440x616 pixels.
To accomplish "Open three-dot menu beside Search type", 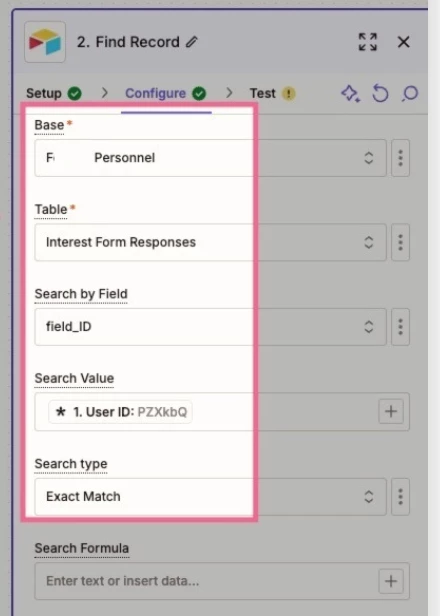I will point(400,497).
